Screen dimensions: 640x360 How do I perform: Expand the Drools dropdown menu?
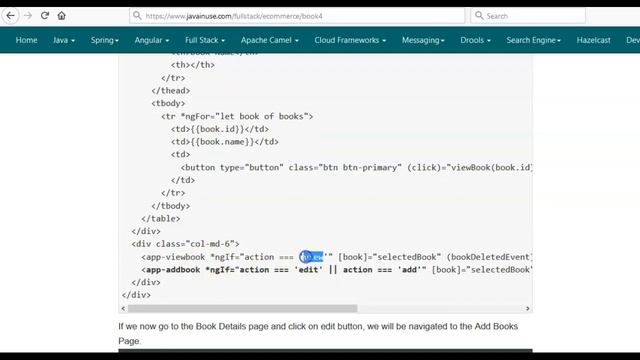point(476,40)
